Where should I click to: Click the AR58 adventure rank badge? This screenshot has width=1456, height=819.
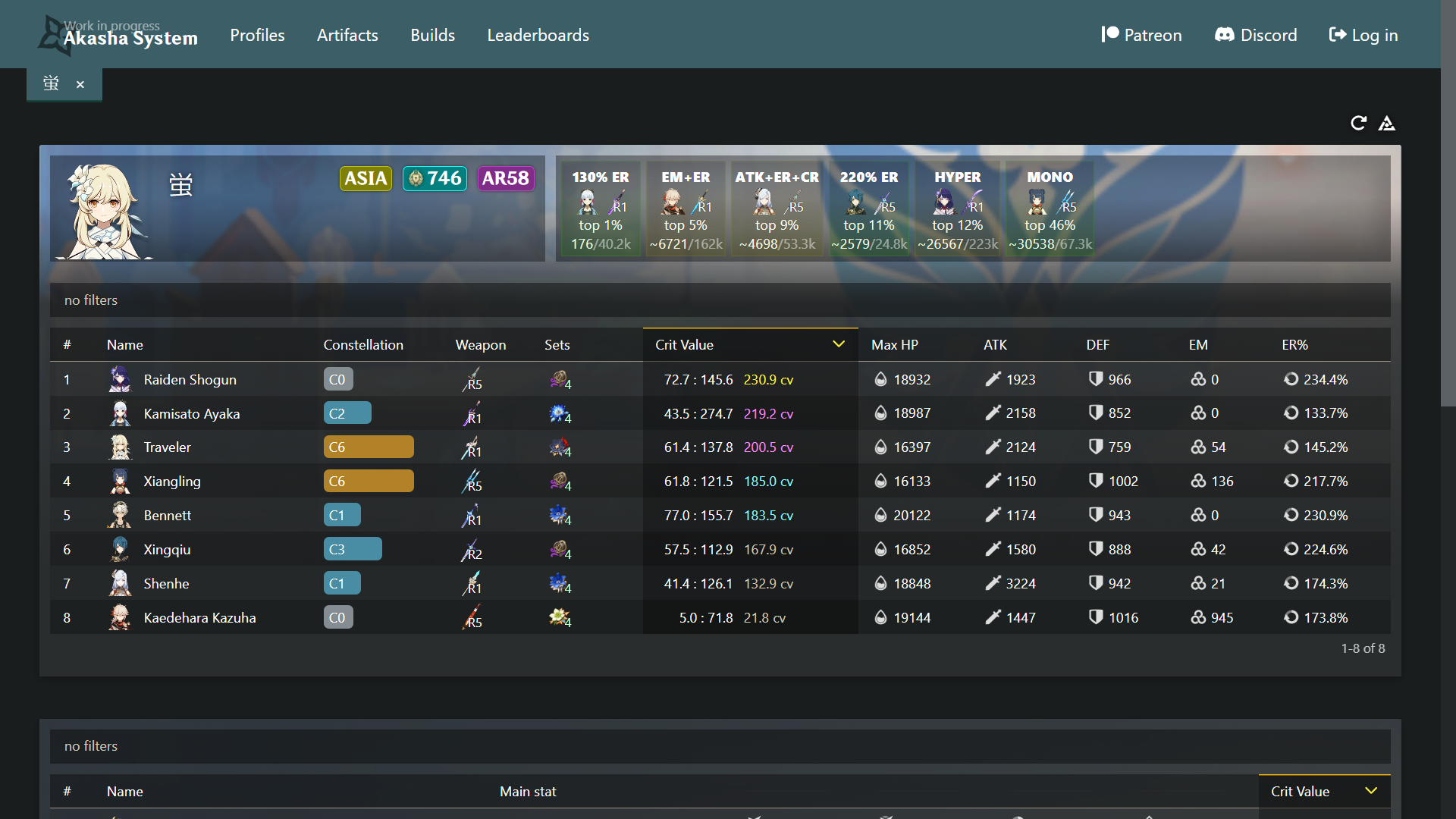coord(505,178)
